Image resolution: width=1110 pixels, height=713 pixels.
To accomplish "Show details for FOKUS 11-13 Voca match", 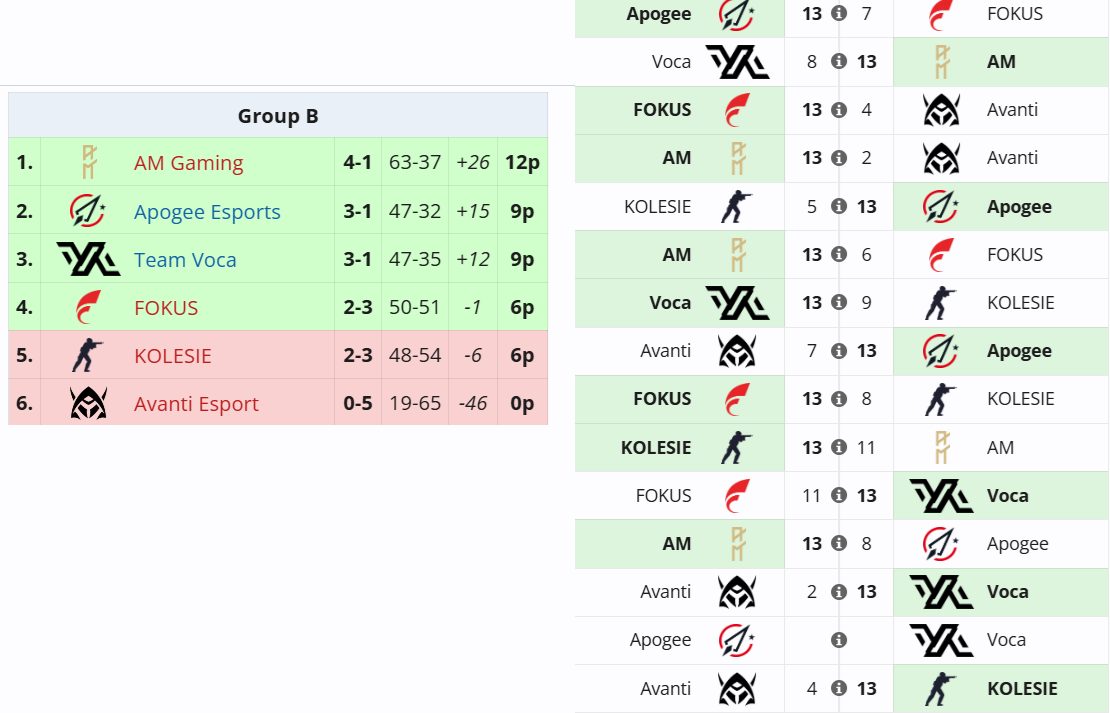I will coord(839,495).
